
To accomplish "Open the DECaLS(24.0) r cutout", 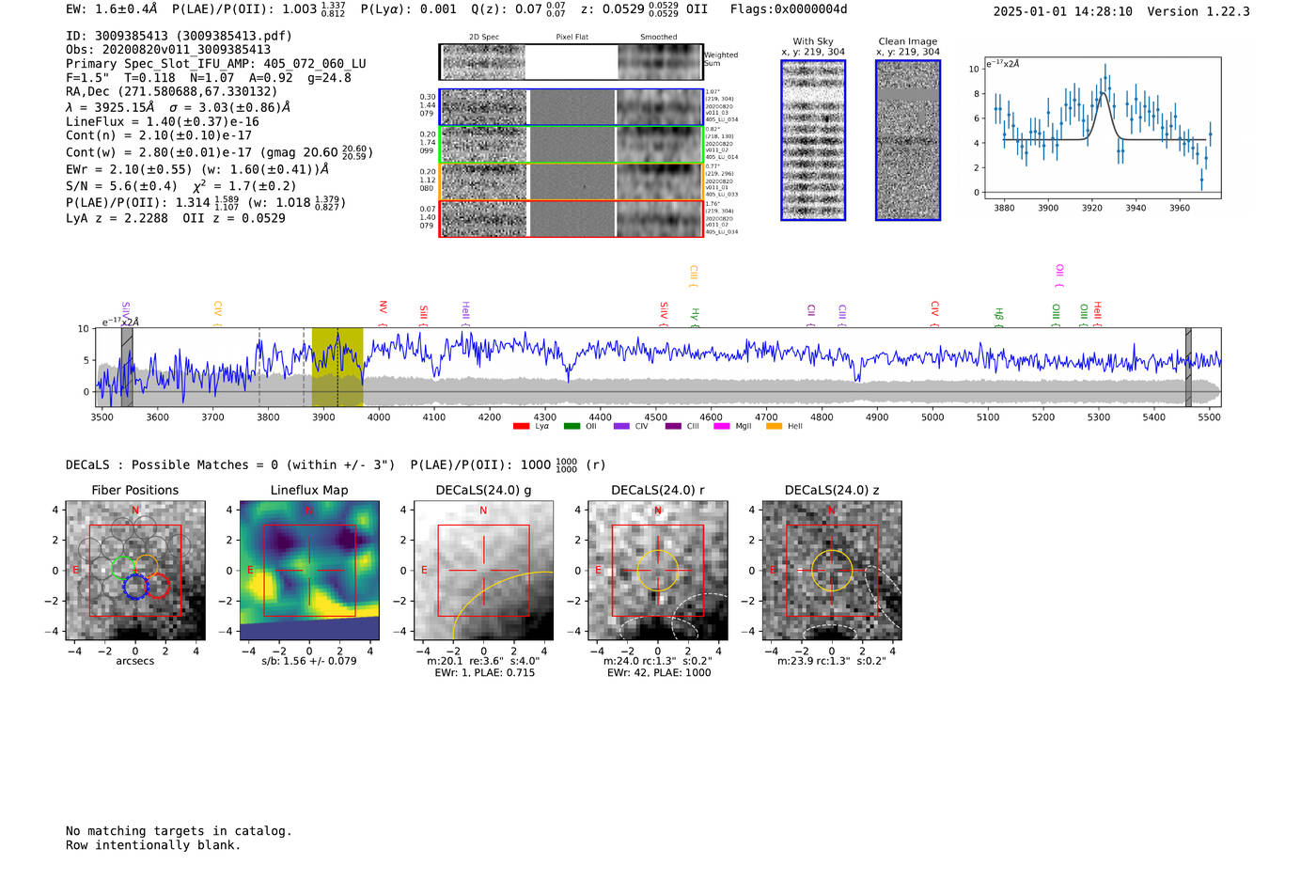I will tap(657, 570).
